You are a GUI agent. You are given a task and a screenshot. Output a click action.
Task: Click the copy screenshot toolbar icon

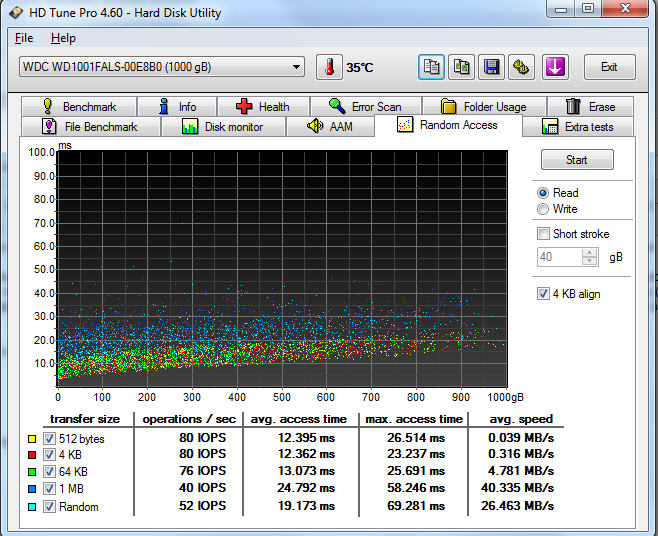coord(461,67)
